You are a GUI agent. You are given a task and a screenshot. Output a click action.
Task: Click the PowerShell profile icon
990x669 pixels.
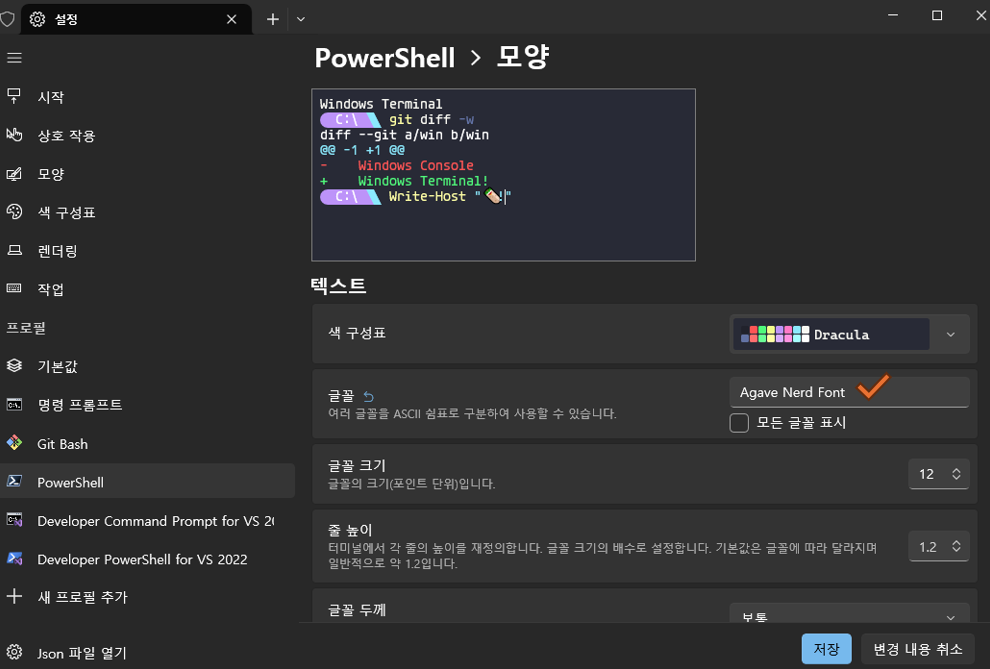pyautogui.click(x=14, y=482)
